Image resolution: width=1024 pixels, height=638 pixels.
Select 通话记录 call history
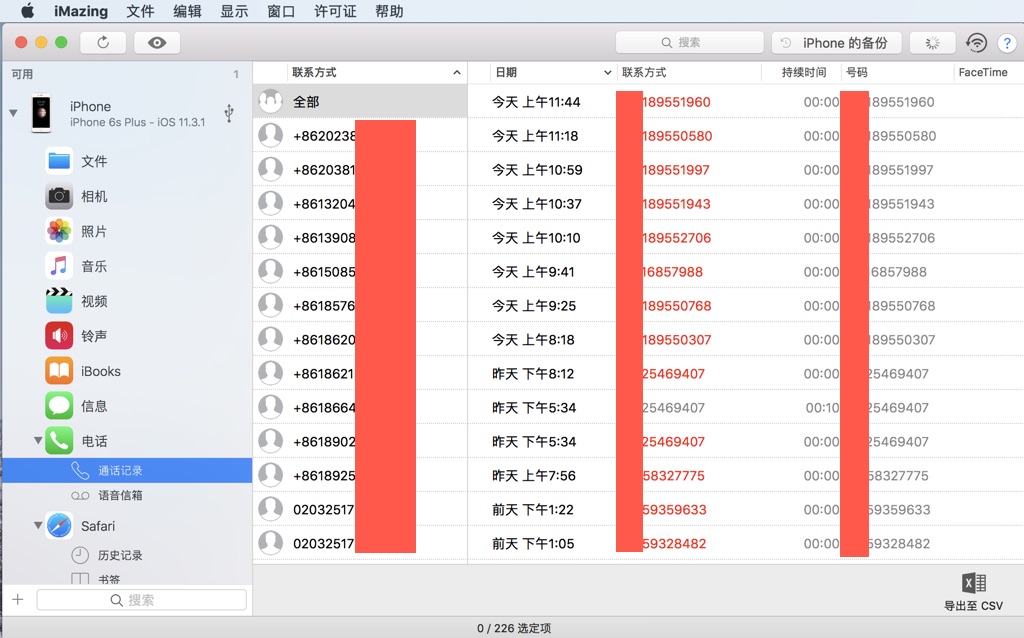(x=127, y=470)
